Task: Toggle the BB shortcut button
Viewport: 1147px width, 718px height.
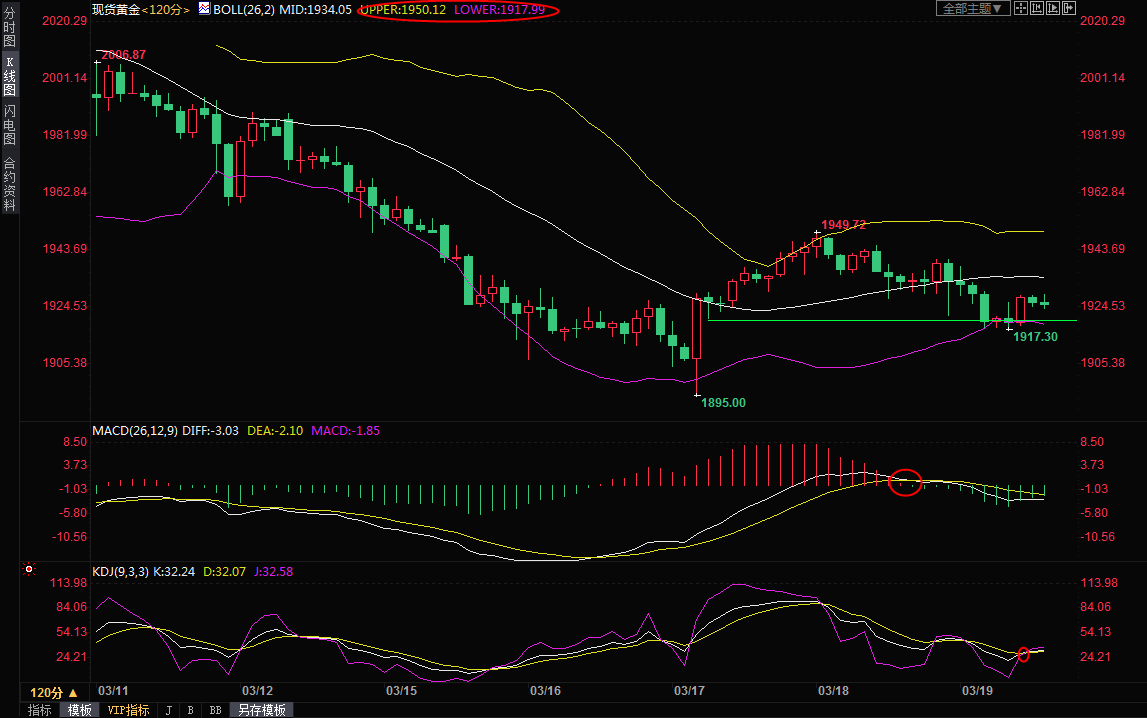Action: tap(215, 710)
